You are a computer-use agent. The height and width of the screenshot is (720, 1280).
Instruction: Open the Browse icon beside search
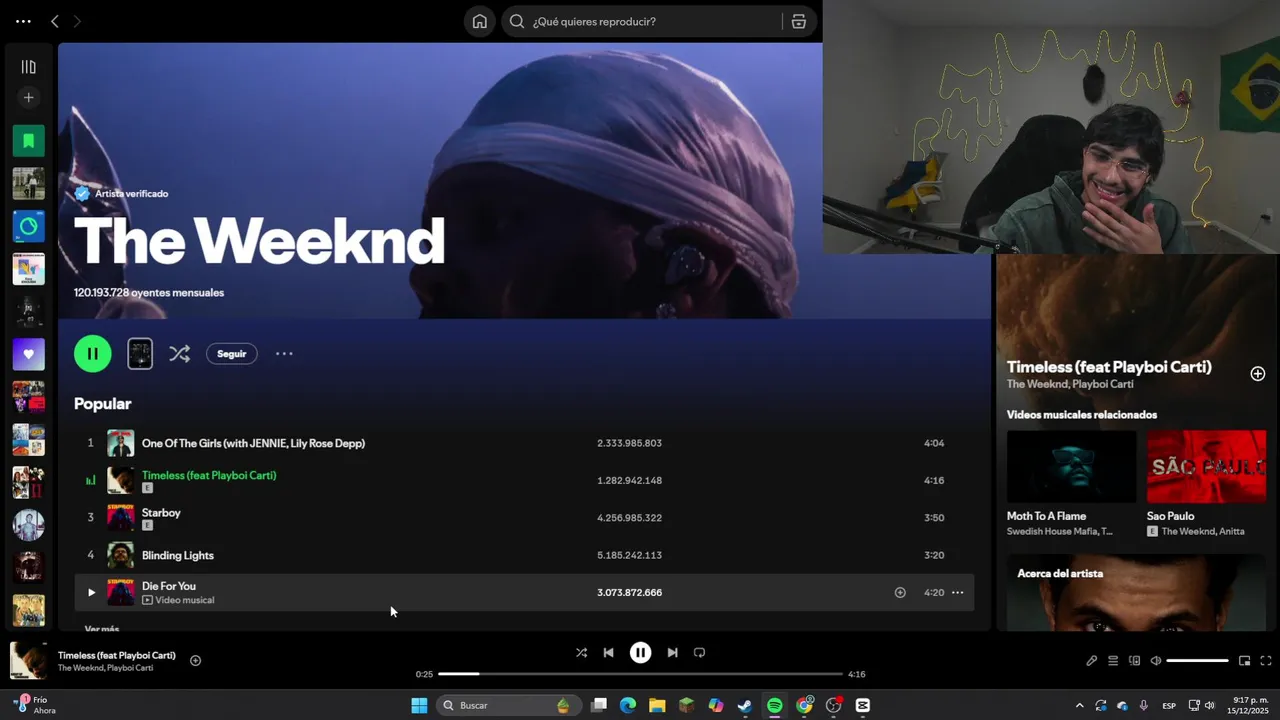pyautogui.click(x=798, y=21)
